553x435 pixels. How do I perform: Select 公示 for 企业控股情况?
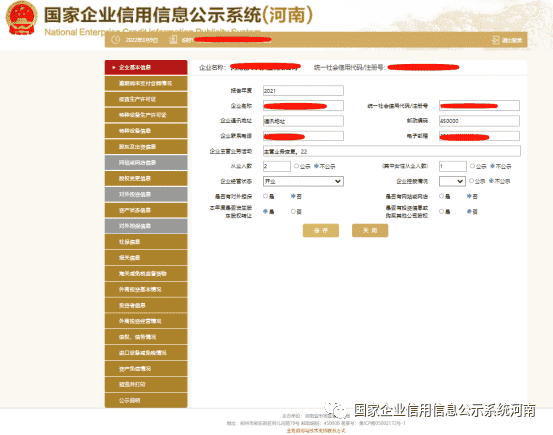click(x=471, y=181)
